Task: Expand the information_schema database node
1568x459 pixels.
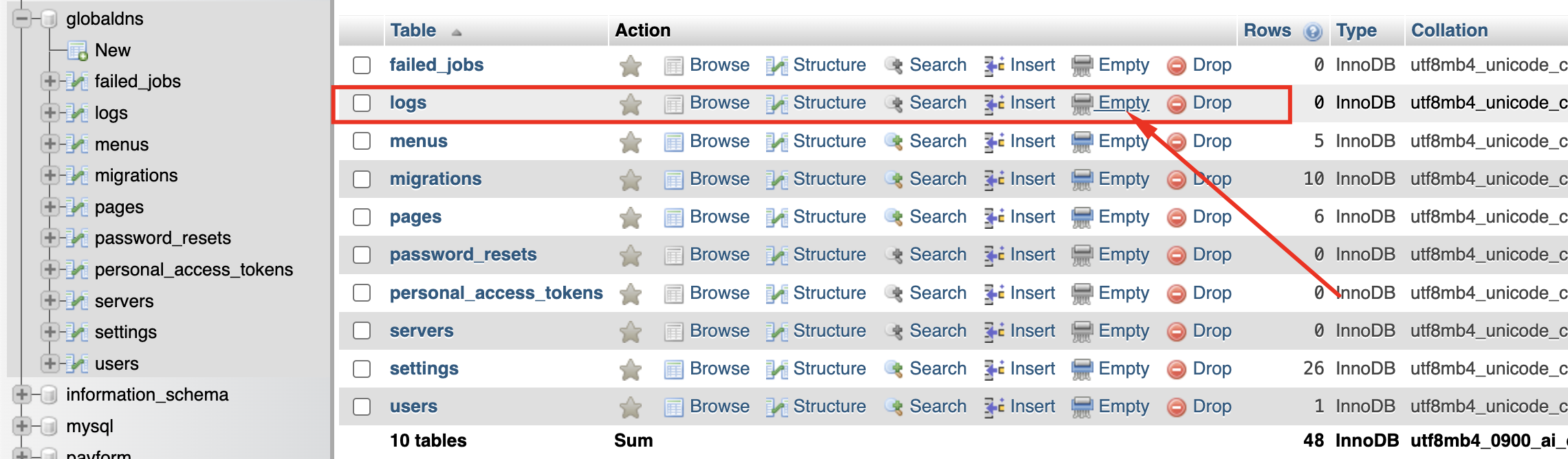Action: tap(22, 394)
